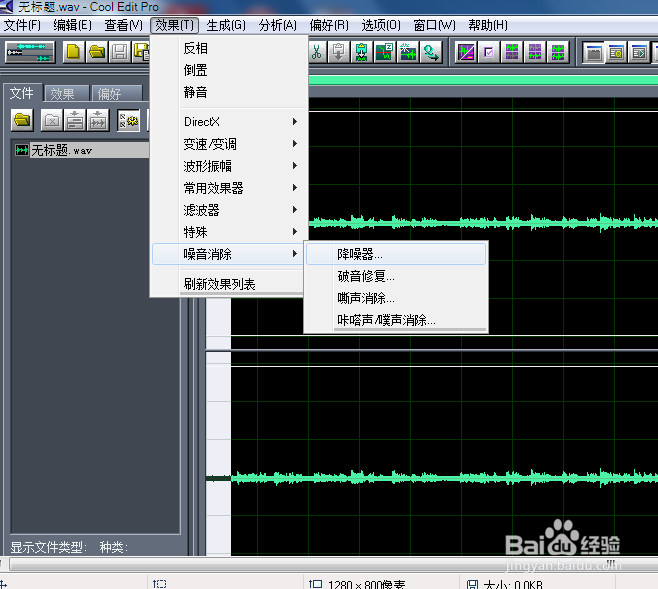This screenshot has width=658, height=589.
Task: Click the convert sample type icon
Action: click(431, 52)
